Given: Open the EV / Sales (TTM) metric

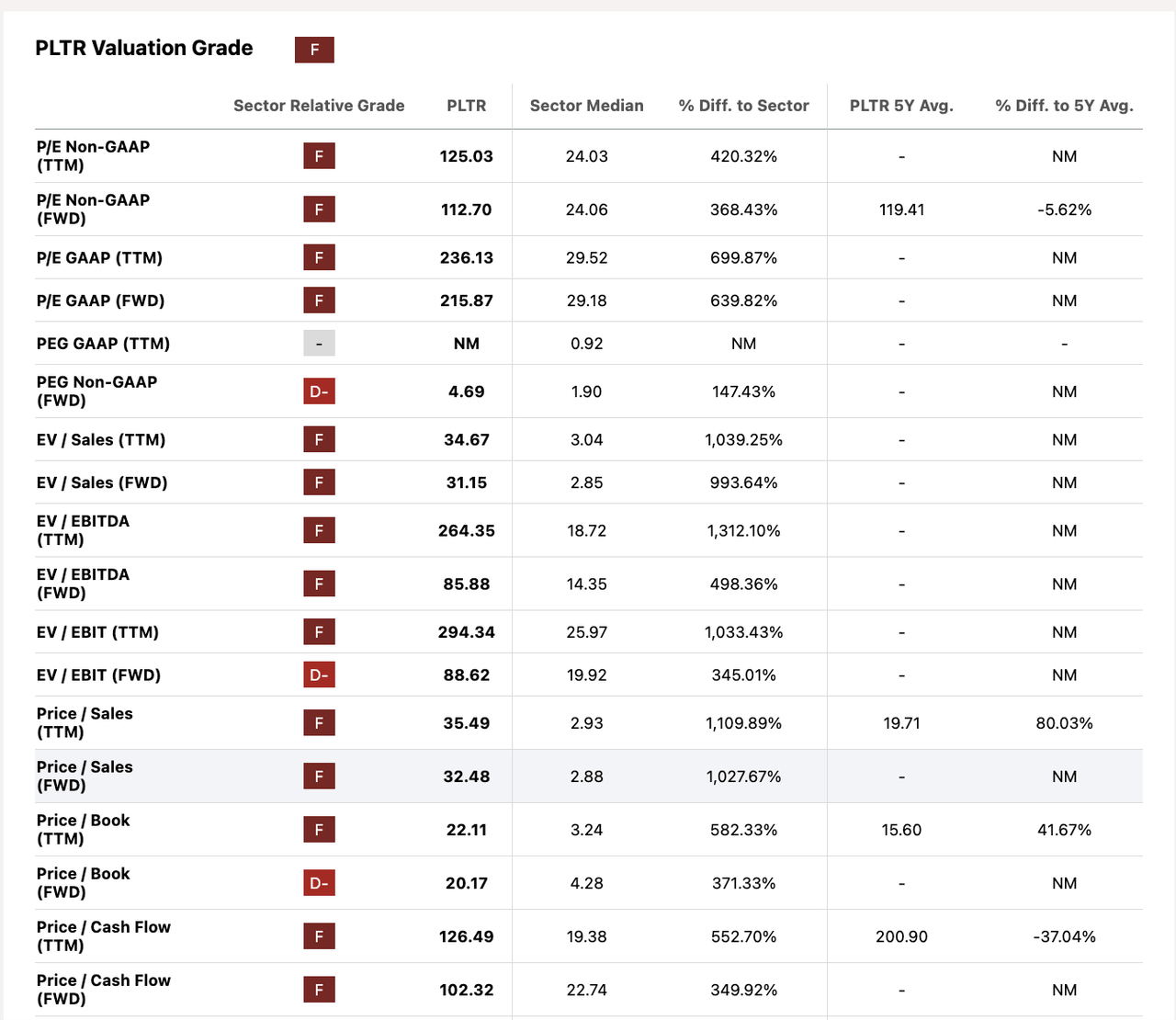Looking at the screenshot, I should click(x=101, y=440).
